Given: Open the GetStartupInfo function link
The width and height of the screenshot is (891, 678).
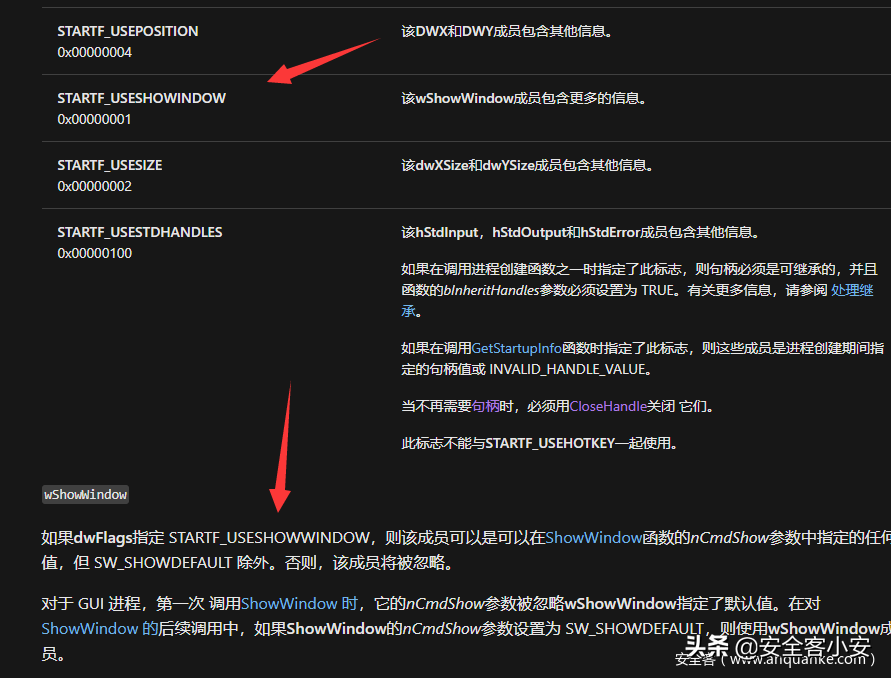Looking at the screenshot, I should tap(517, 348).
